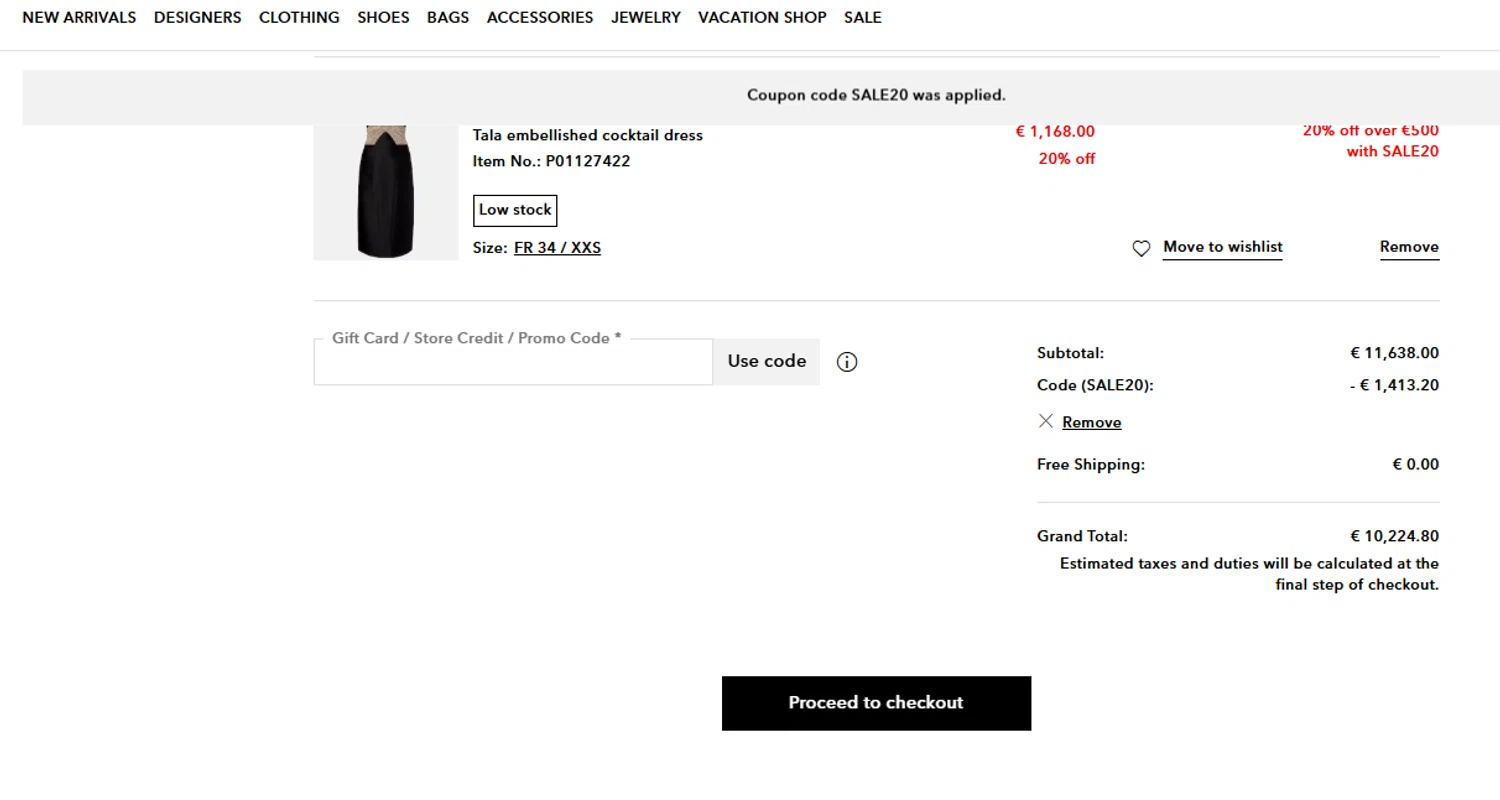Open the Sale section
The image size is (1500, 800).
[x=862, y=17]
